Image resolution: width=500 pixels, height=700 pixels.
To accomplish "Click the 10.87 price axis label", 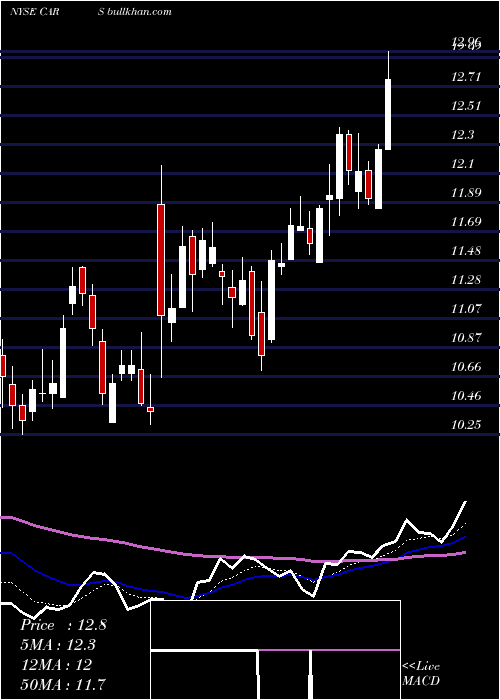I will click(x=466, y=338).
